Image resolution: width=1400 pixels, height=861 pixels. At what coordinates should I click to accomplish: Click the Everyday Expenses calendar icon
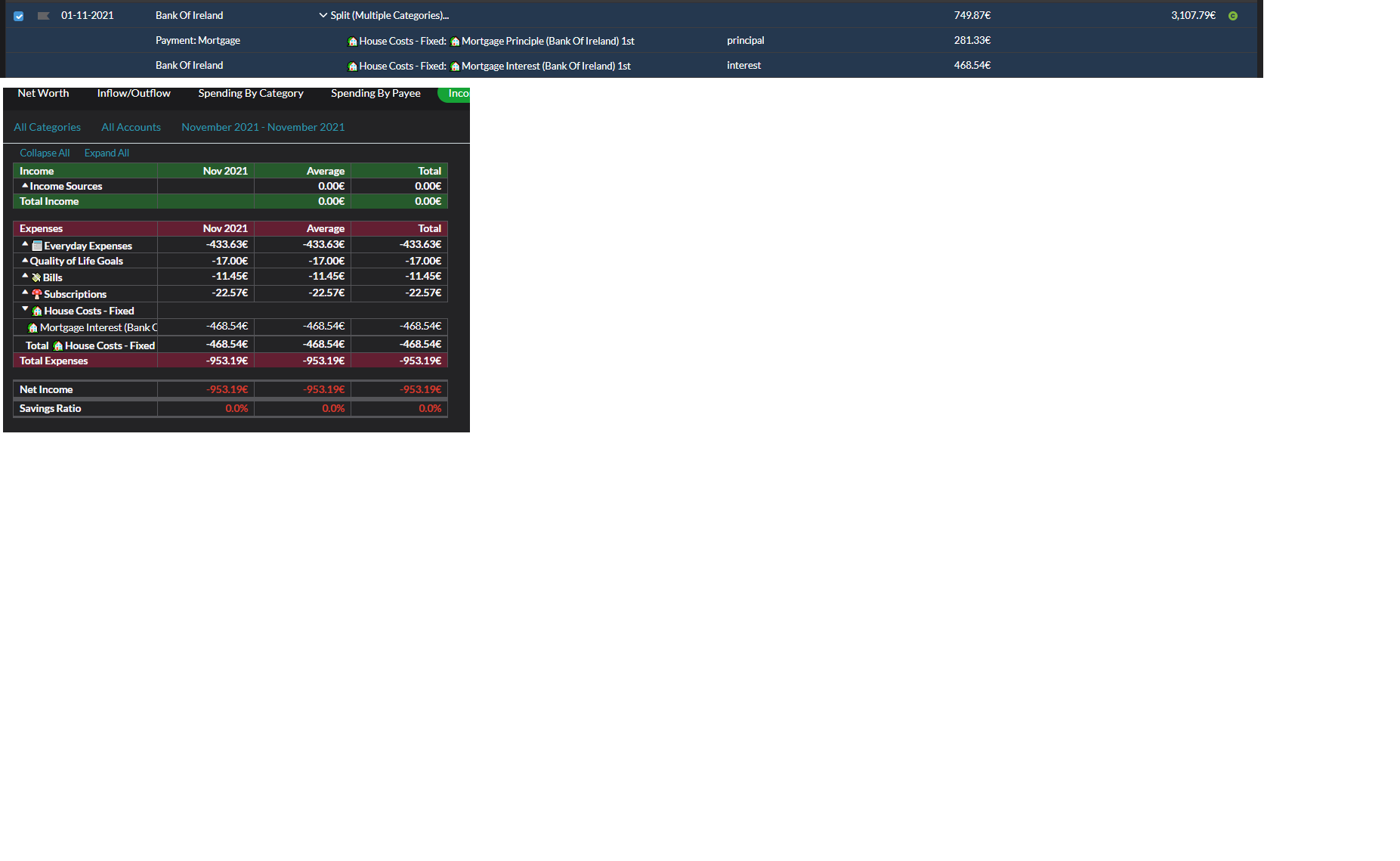coord(37,246)
